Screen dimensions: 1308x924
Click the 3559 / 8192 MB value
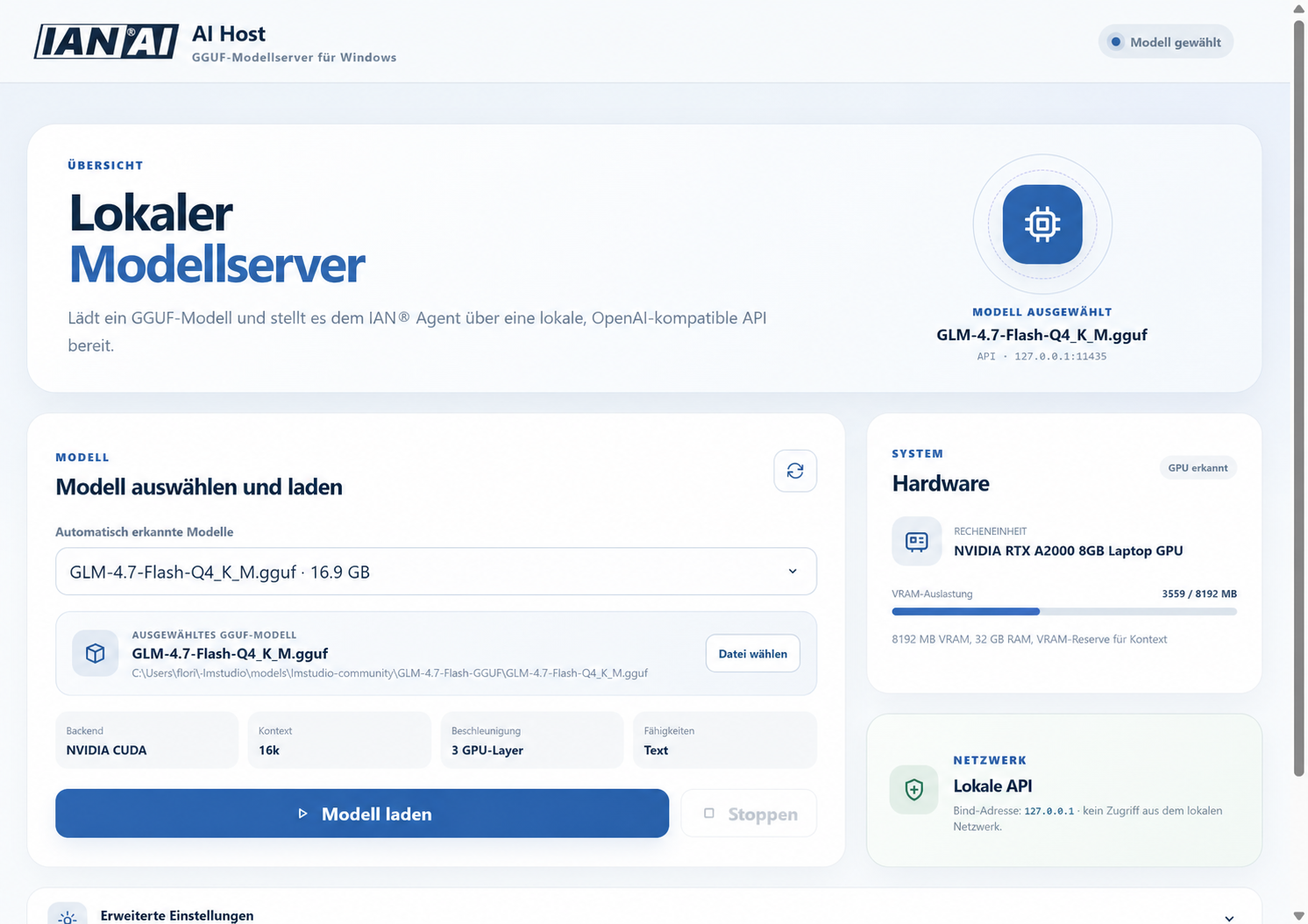tap(1199, 593)
